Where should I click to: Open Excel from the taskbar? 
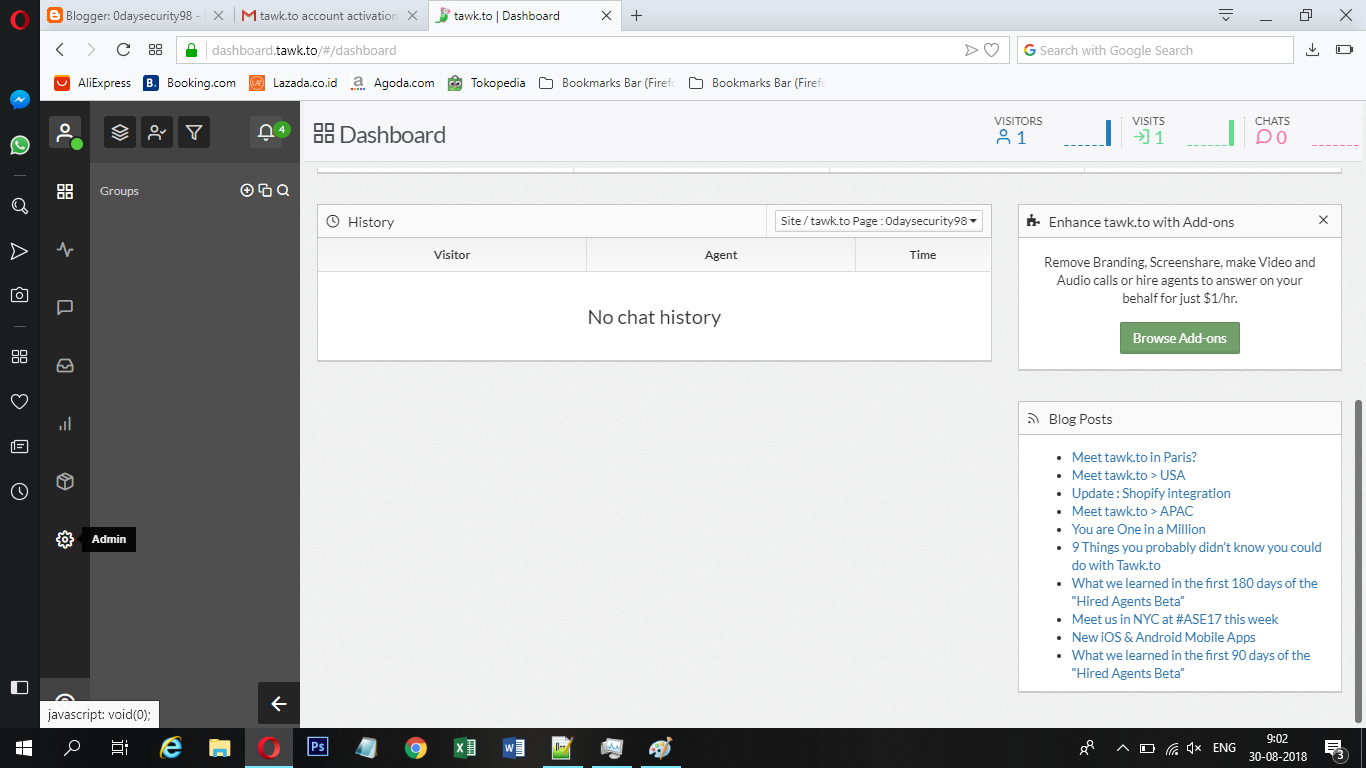465,747
